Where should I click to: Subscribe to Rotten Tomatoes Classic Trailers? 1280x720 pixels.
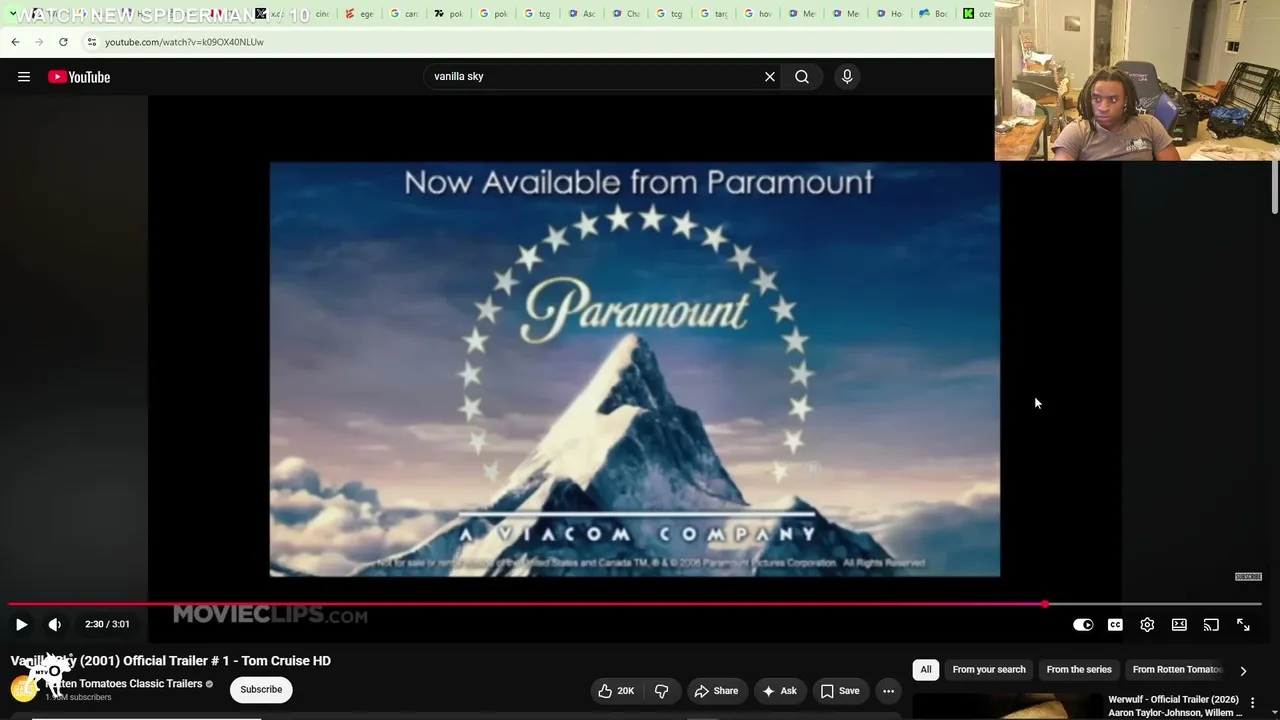coord(261,689)
